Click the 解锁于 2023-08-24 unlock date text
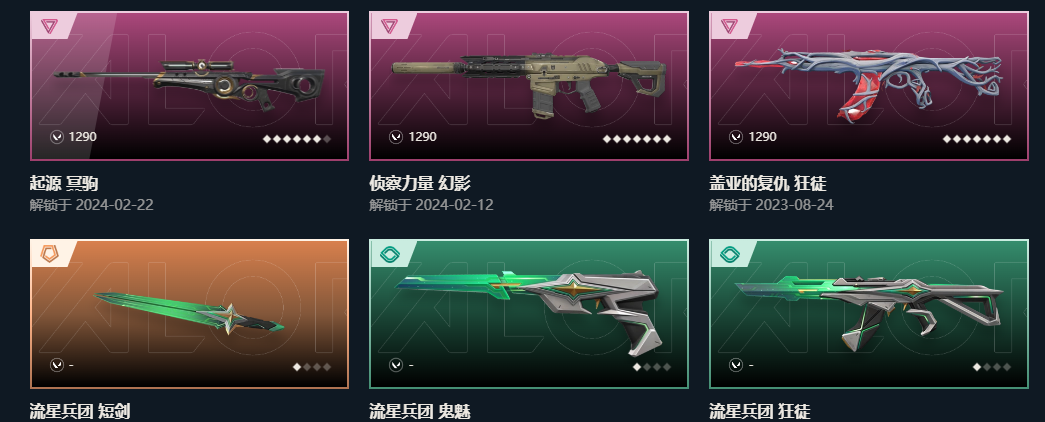 point(771,205)
